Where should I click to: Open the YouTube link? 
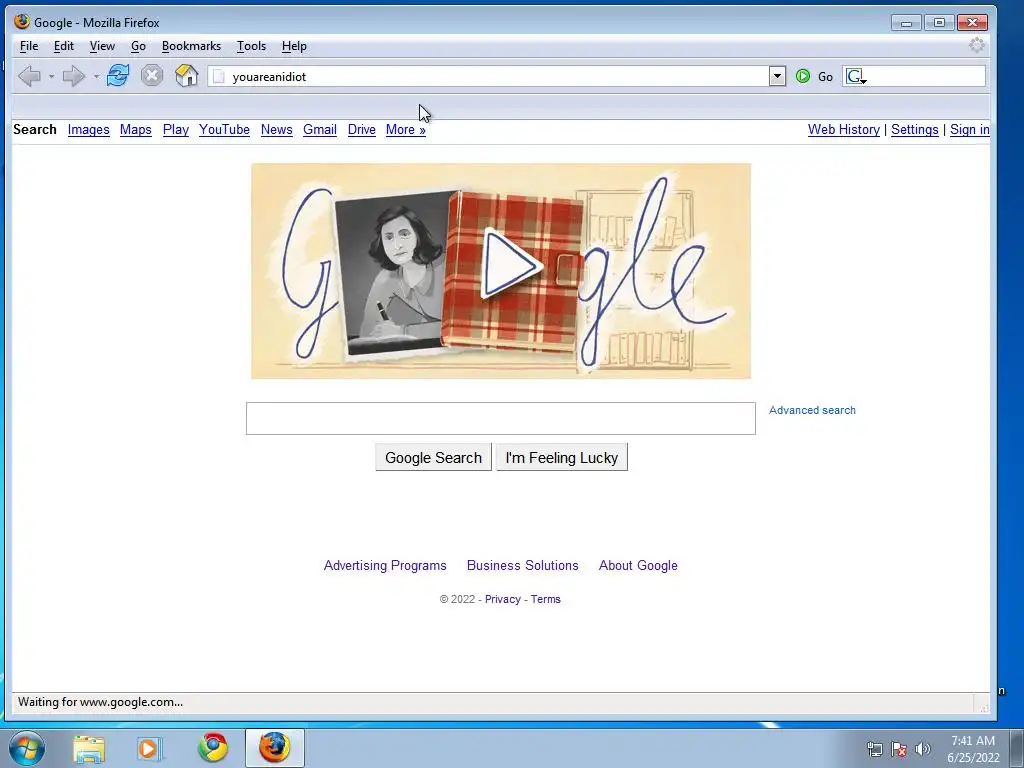[x=225, y=129]
